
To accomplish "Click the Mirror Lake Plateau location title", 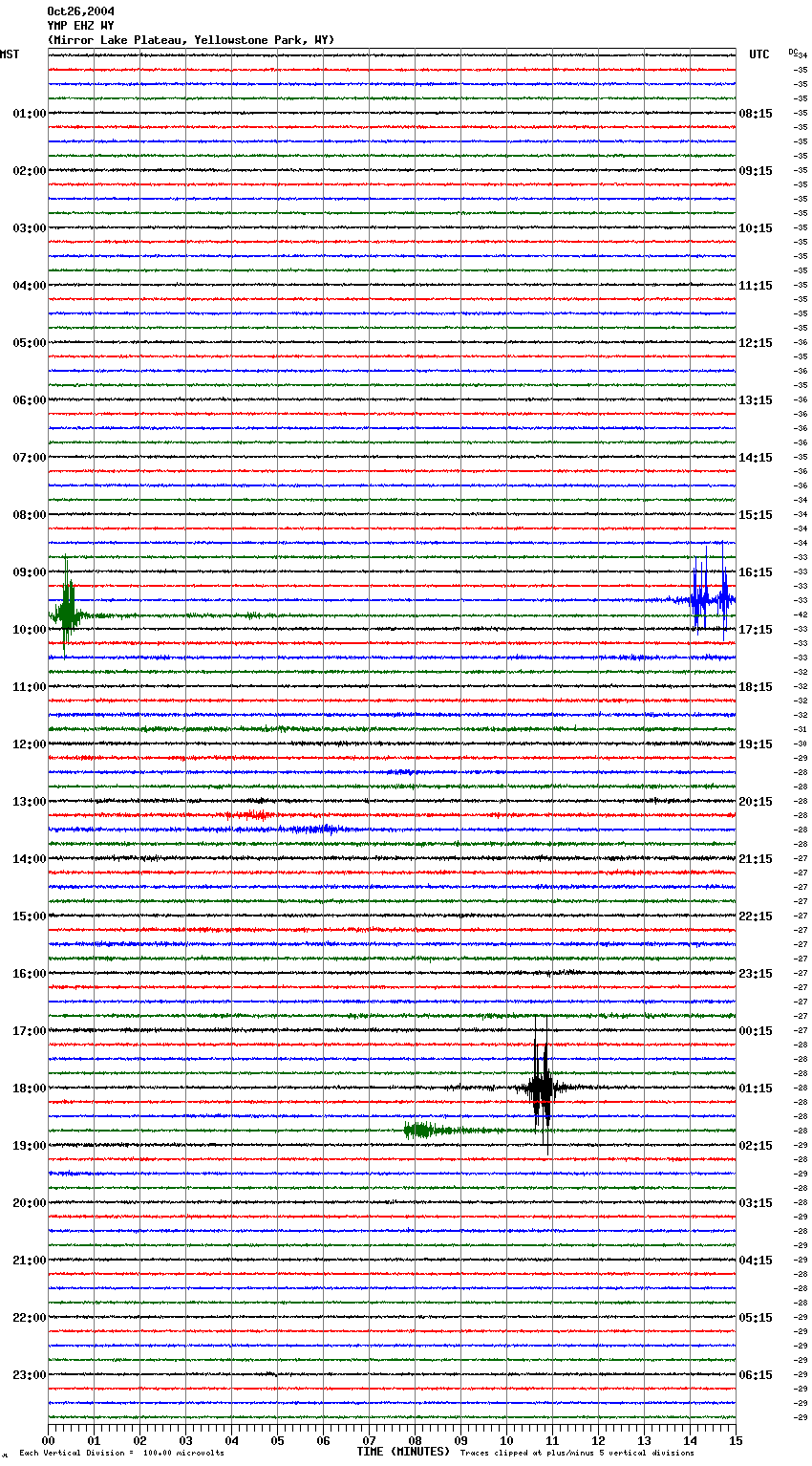I will (x=191, y=40).
